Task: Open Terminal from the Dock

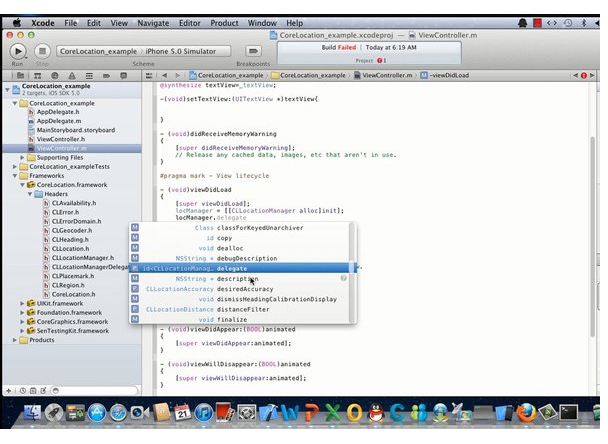Action: (569, 413)
